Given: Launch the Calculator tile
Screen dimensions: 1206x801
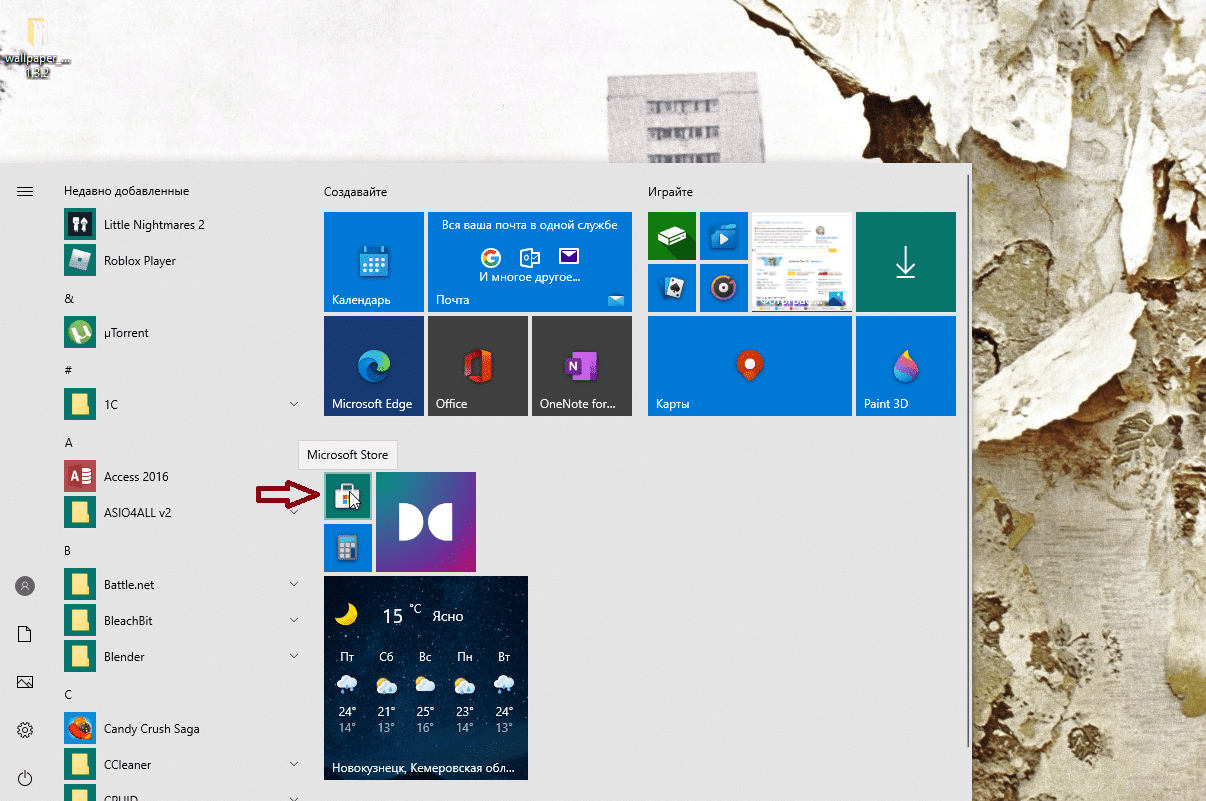Looking at the screenshot, I should tap(347, 548).
